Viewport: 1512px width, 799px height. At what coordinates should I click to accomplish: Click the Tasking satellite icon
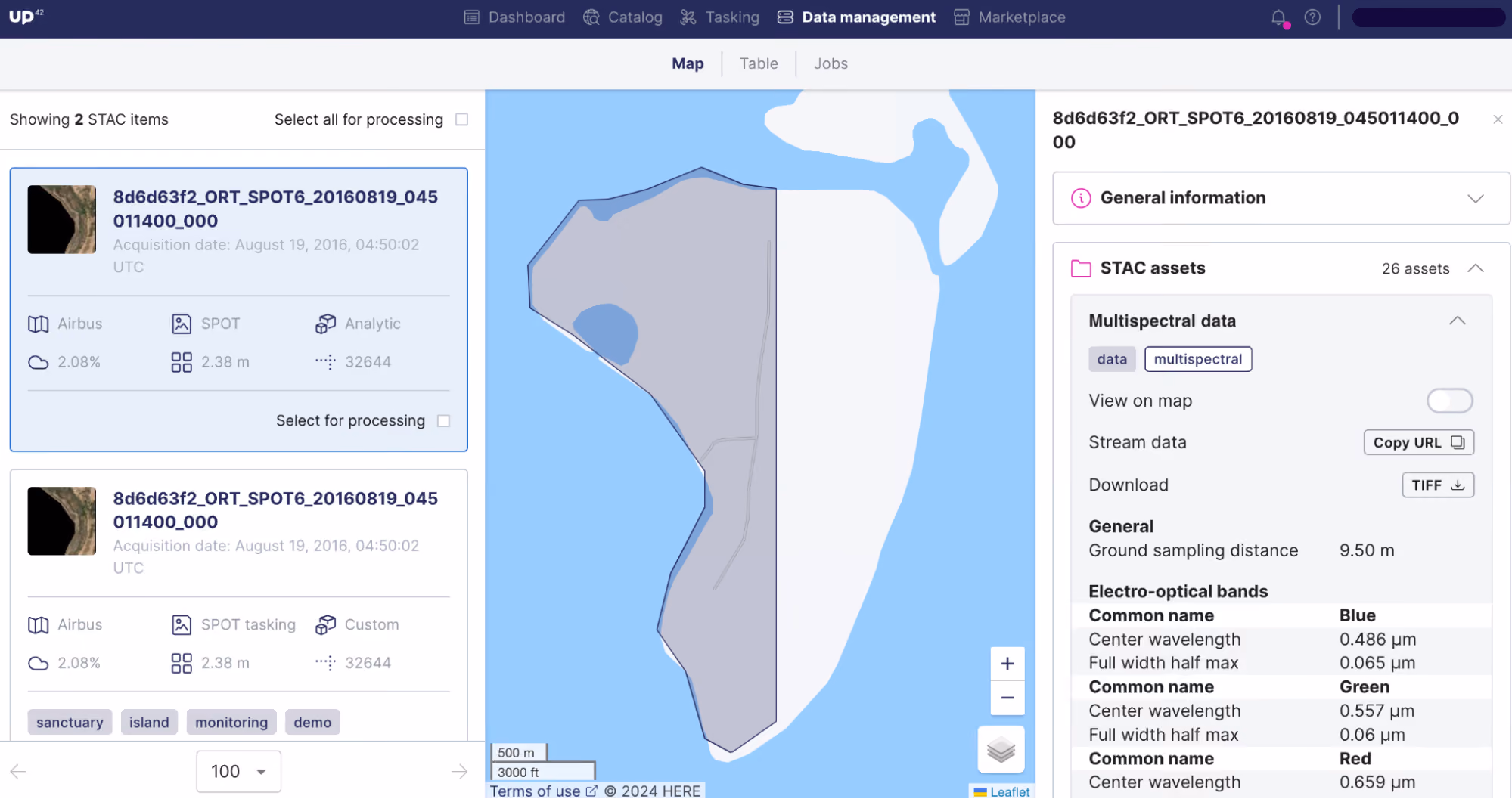[688, 17]
